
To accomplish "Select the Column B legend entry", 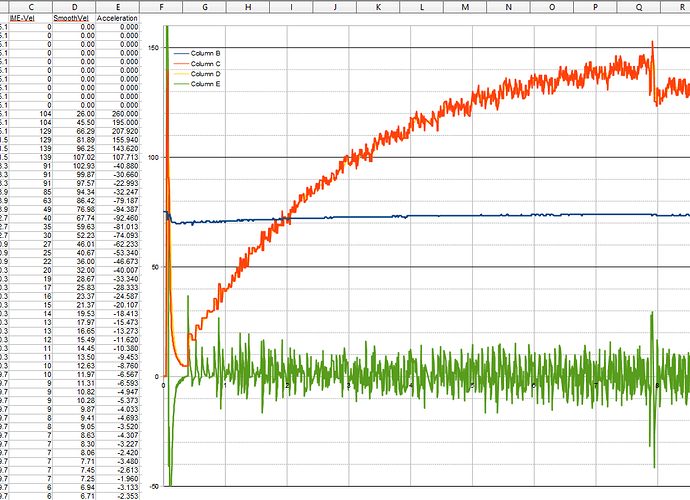I will pos(197,53).
